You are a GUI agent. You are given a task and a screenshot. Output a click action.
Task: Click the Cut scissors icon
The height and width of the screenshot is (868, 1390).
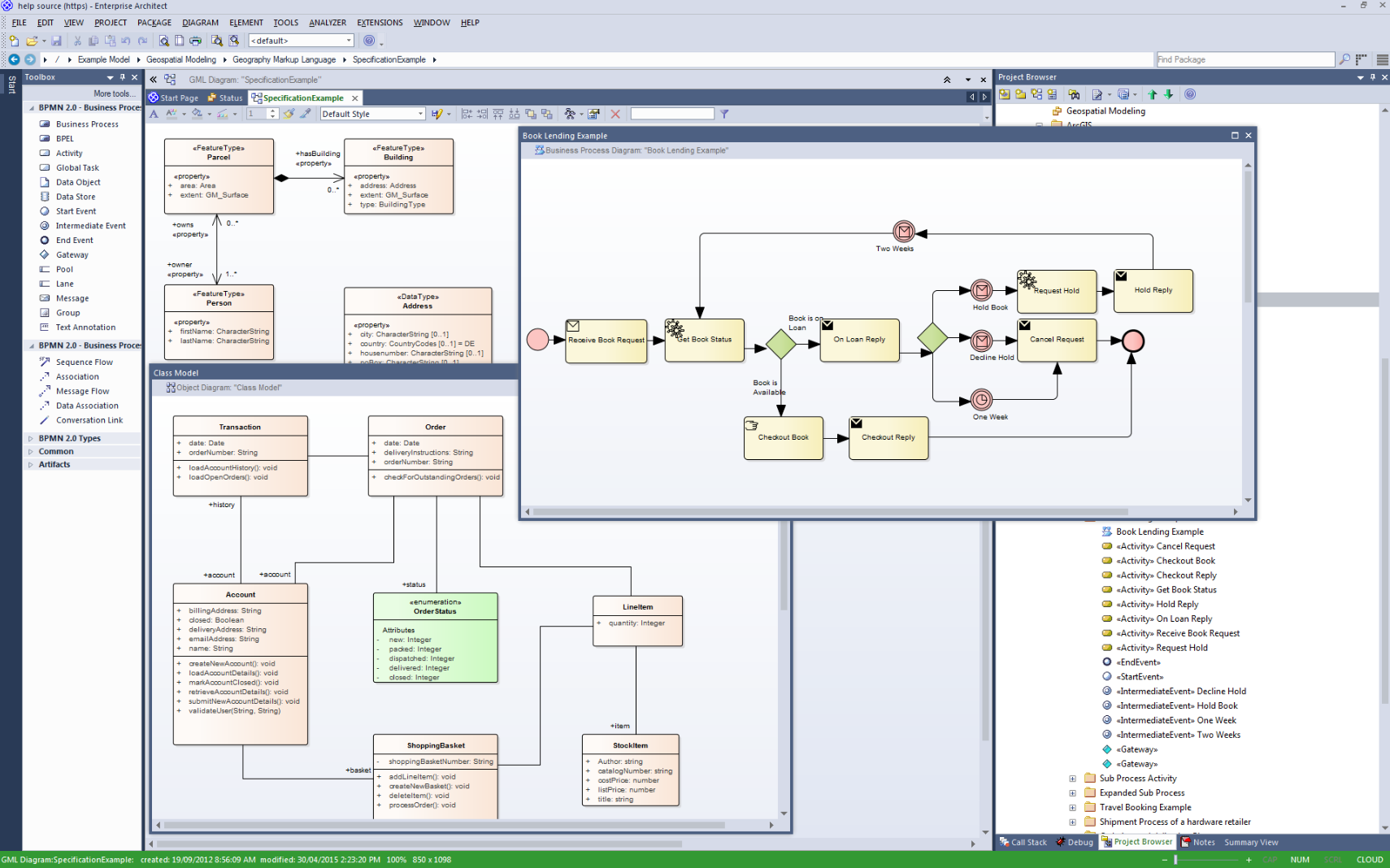click(77, 41)
